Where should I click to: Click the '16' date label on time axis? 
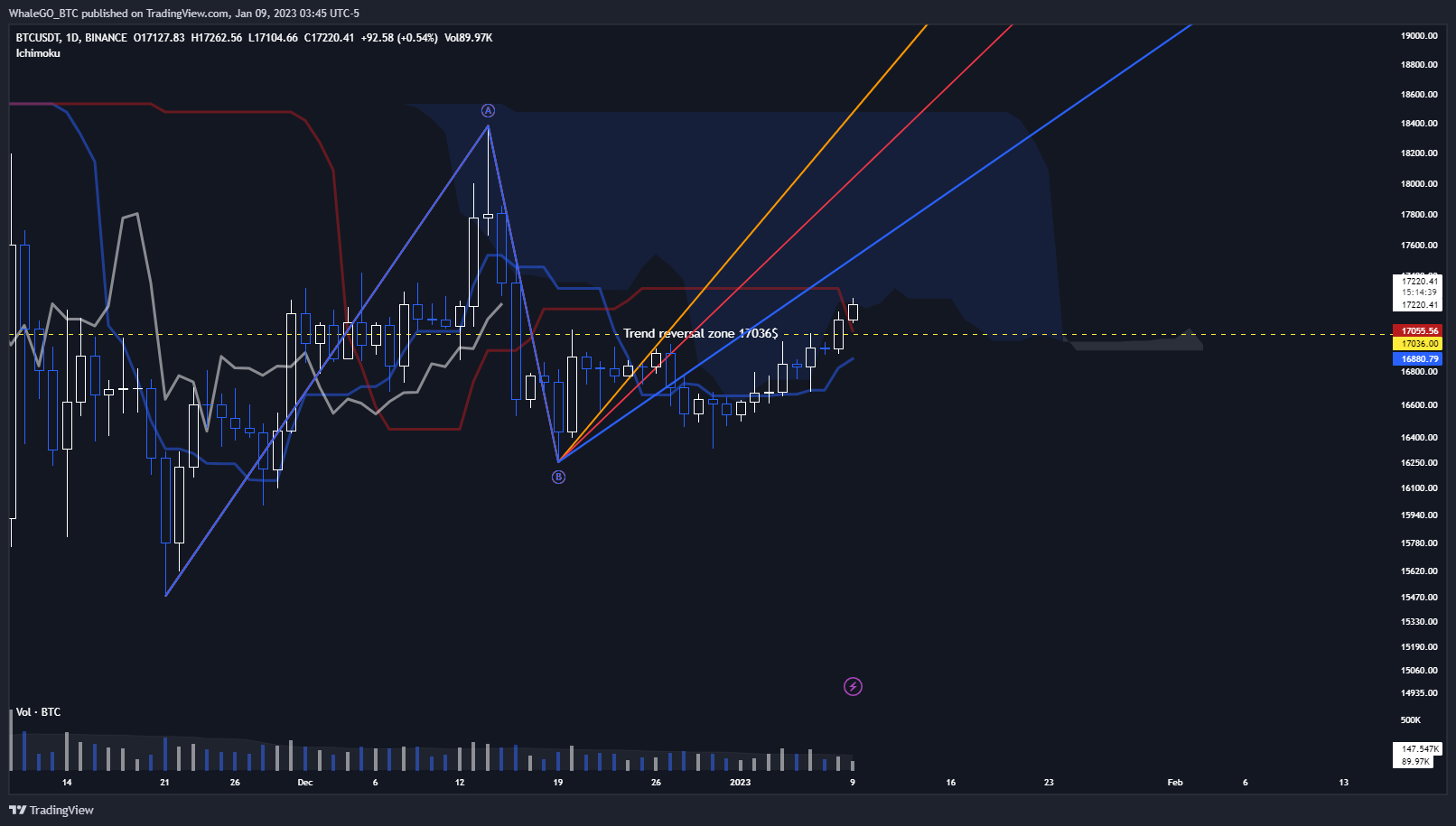coord(950,783)
